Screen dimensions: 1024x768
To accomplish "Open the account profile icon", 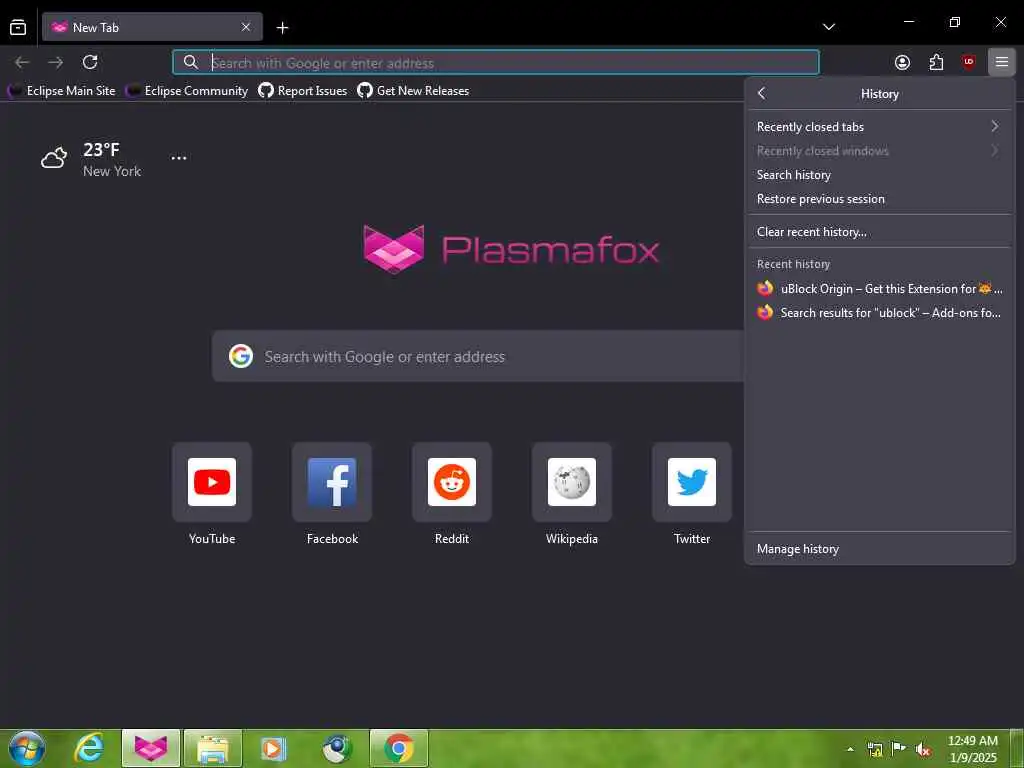I will coord(903,63).
